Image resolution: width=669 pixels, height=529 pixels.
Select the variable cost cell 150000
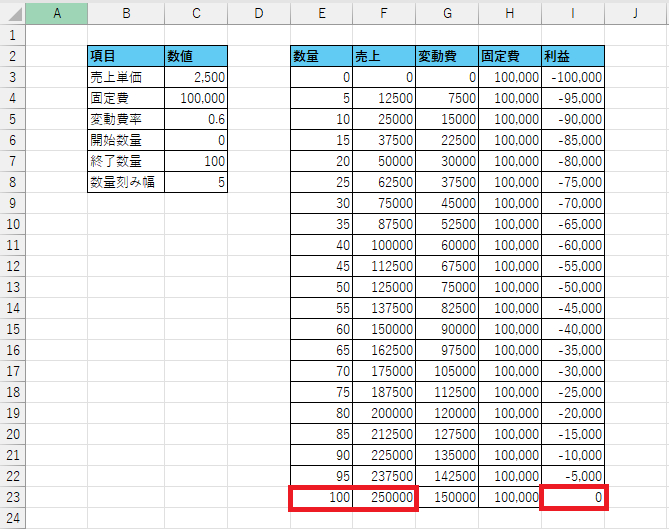(x=447, y=497)
